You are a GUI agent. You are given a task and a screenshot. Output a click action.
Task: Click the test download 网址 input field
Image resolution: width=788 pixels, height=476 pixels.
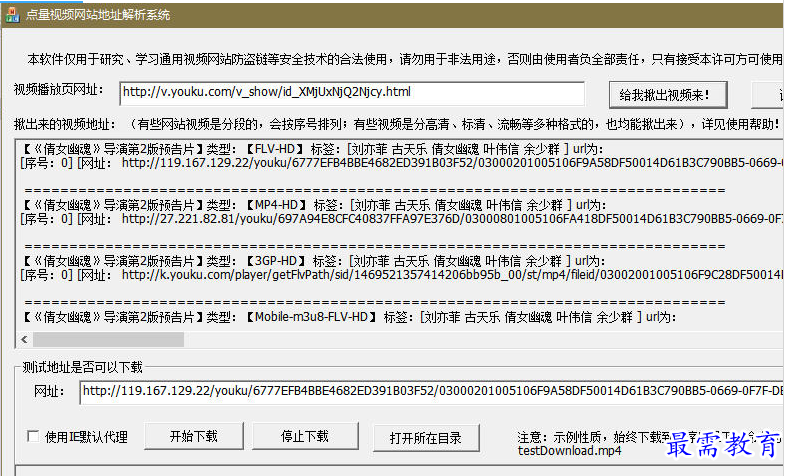point(431,392)
